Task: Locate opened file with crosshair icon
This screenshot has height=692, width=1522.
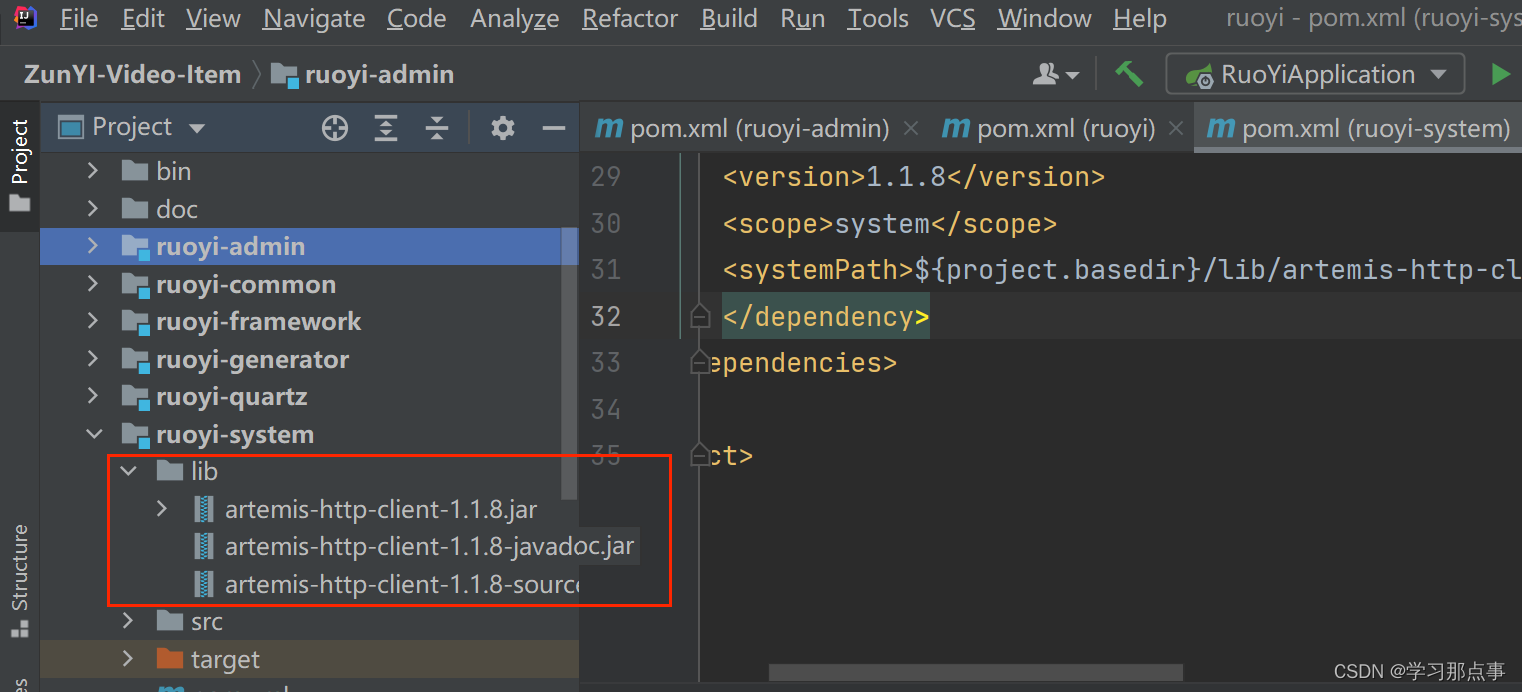Action: click(335, 127)
